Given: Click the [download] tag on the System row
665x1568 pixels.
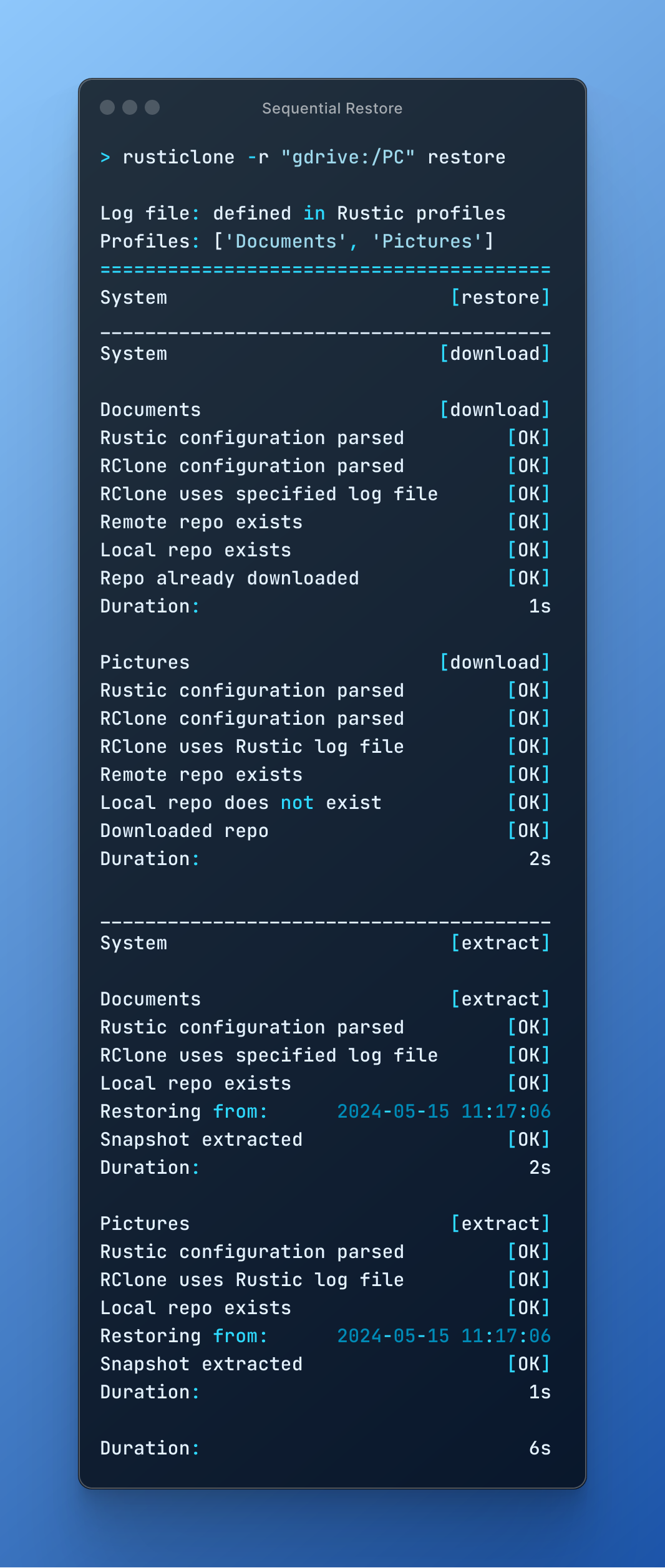Looking at the screenshot, I should click(495, 354).
